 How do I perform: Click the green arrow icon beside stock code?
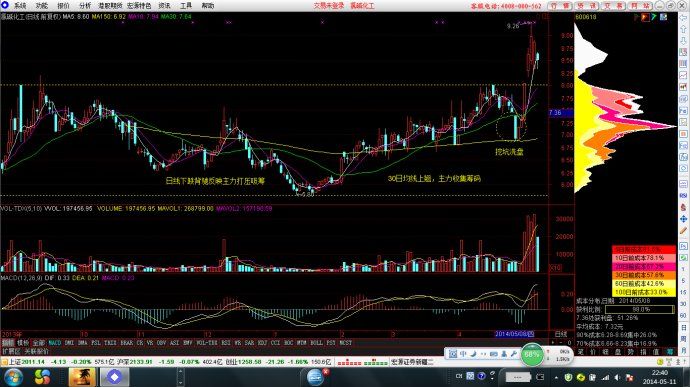tap(654, 17)
